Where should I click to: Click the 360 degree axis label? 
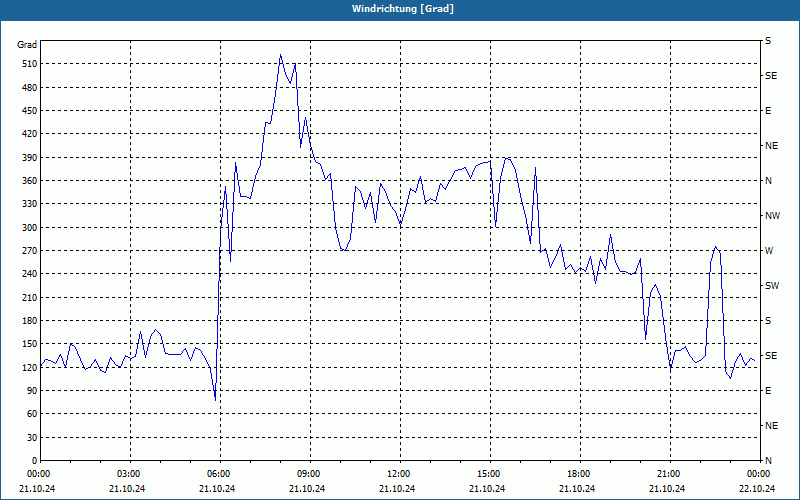(x=30, y=181)
